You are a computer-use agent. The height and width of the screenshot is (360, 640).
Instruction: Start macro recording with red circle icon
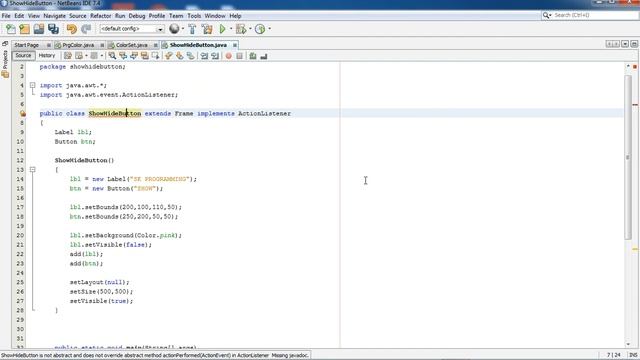click(x=229, y=56)
